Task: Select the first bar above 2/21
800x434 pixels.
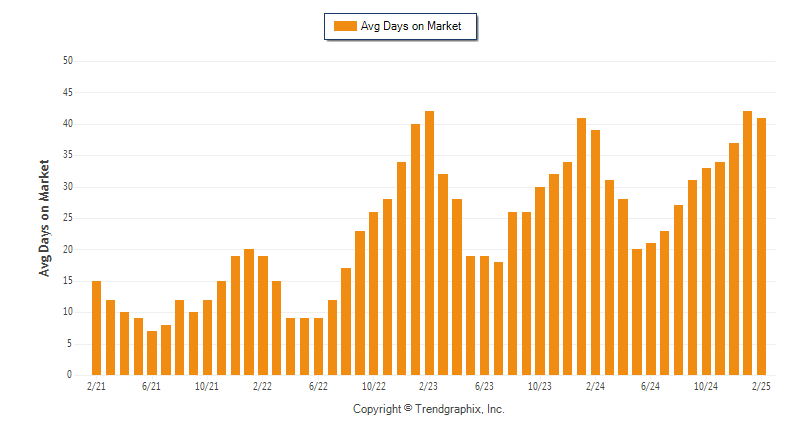Action: pyautogui.click(x=96, y=328)
